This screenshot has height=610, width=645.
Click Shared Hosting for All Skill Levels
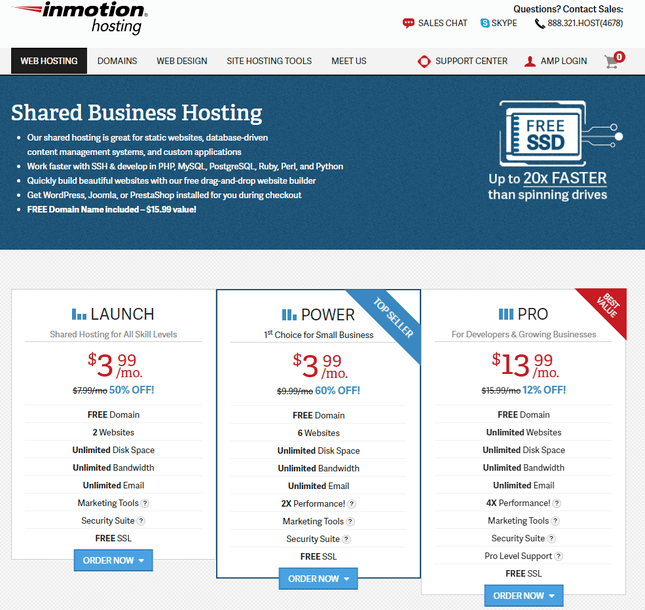[x=114, y=334]
